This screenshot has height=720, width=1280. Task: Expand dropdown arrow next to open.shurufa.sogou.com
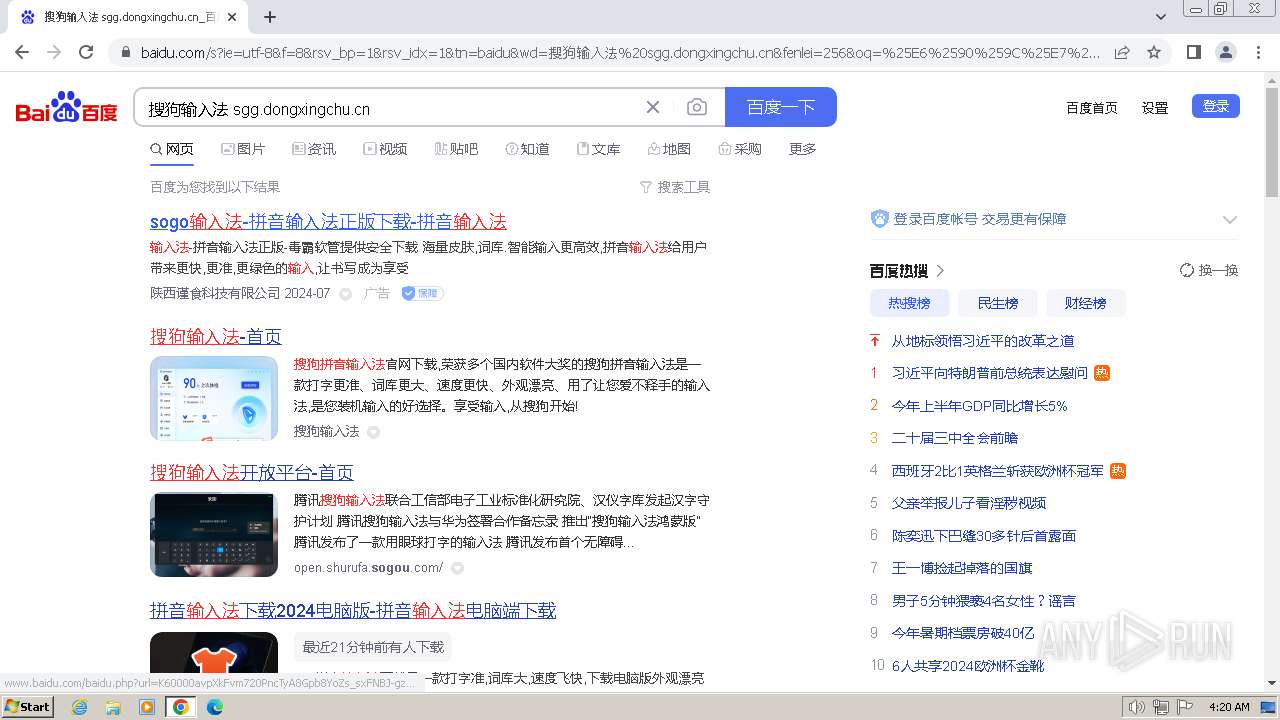coord(457,568)
